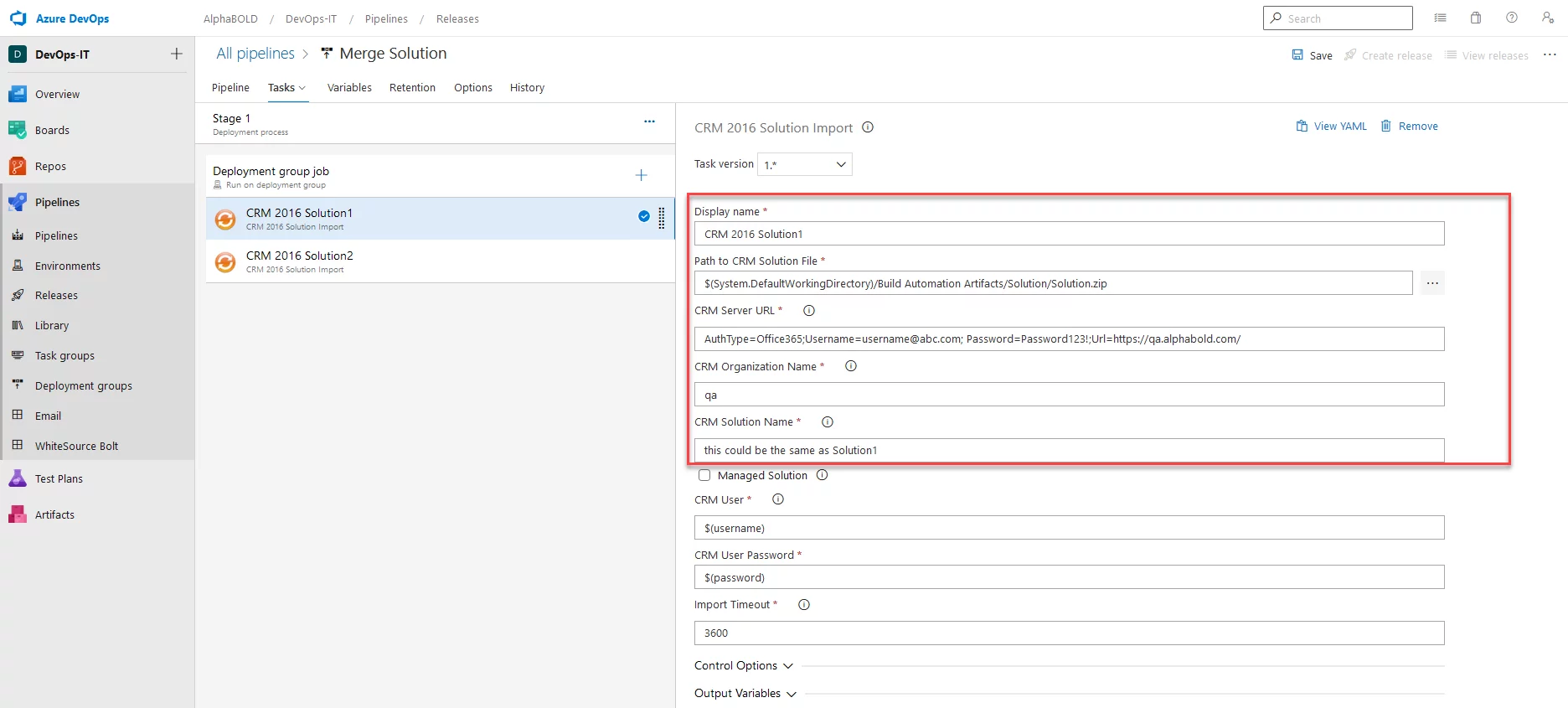Click the CRM User field
The width and height of the screenshot is (1568, 708).
pyautogui.click(x=1069, y=528)
